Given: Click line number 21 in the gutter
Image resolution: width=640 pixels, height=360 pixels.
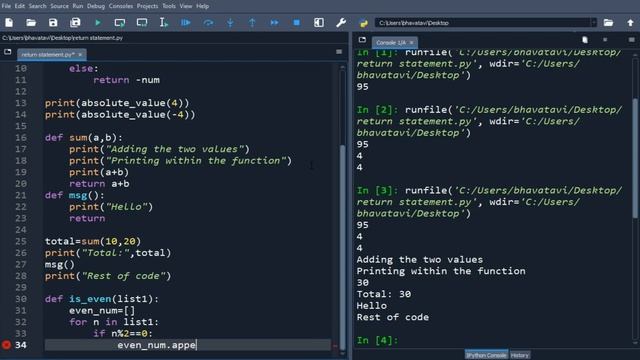Looking at the screenshot, I should tap(21, 195).
